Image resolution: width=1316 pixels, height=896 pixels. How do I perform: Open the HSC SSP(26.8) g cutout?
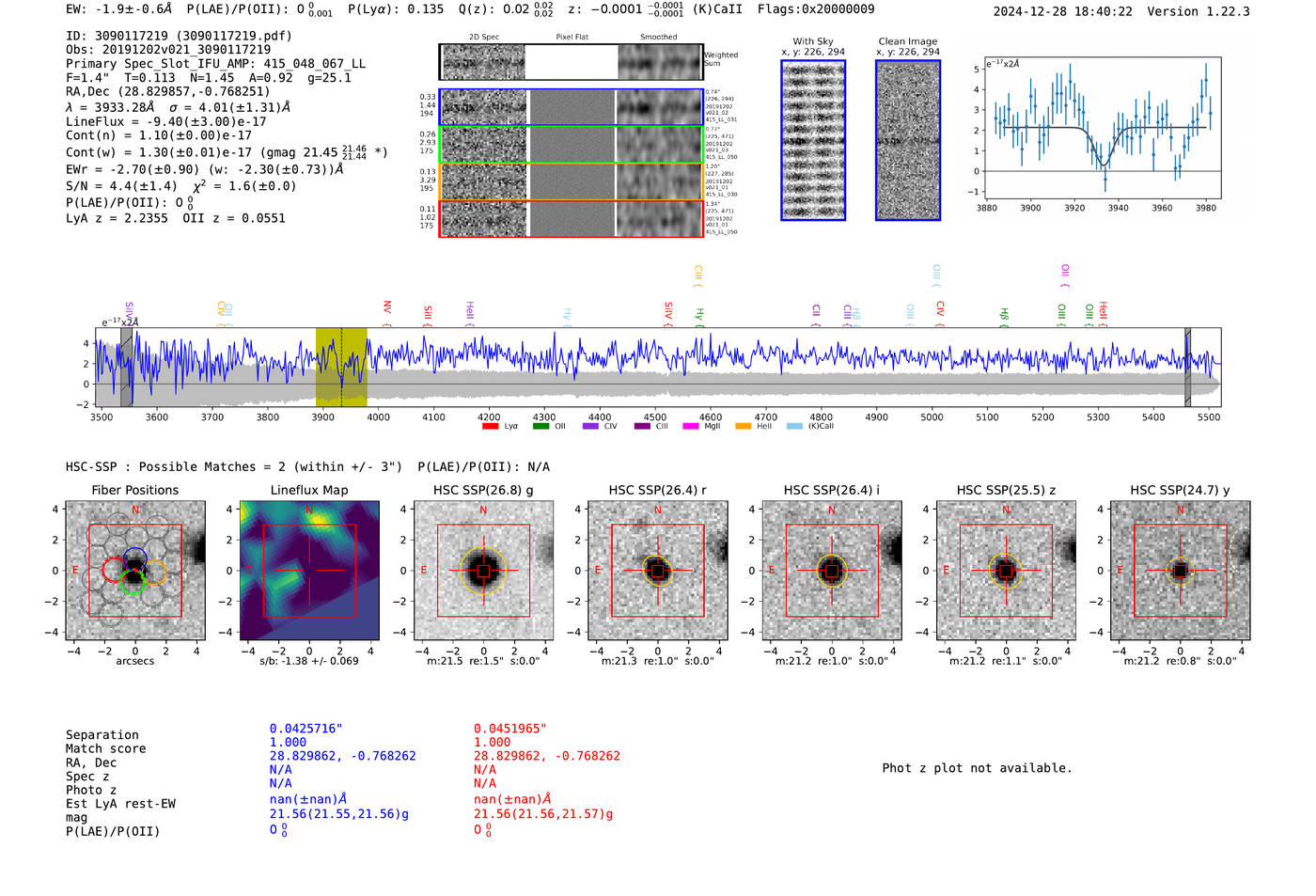pyautogui.click(x=483, y=571)
